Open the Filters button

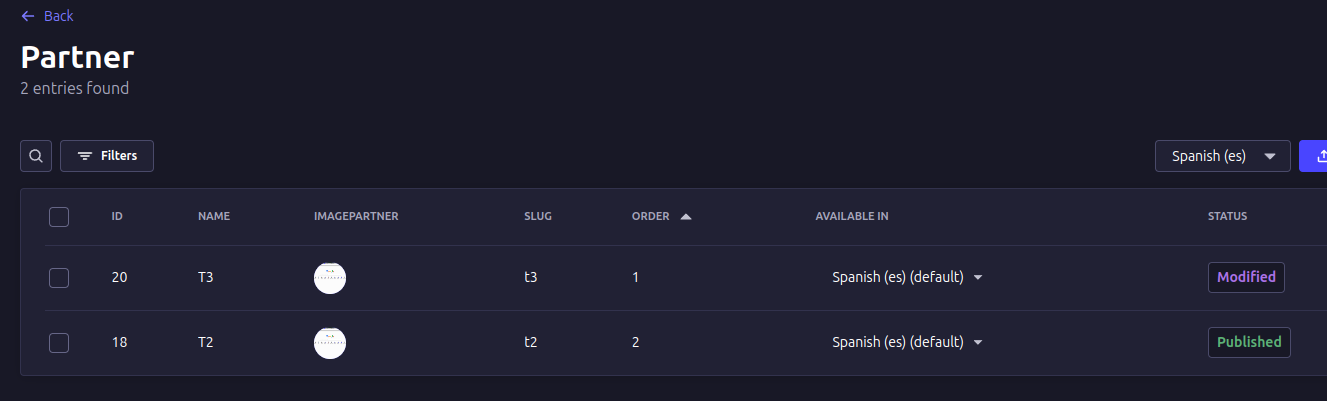(x=107, y=156)
